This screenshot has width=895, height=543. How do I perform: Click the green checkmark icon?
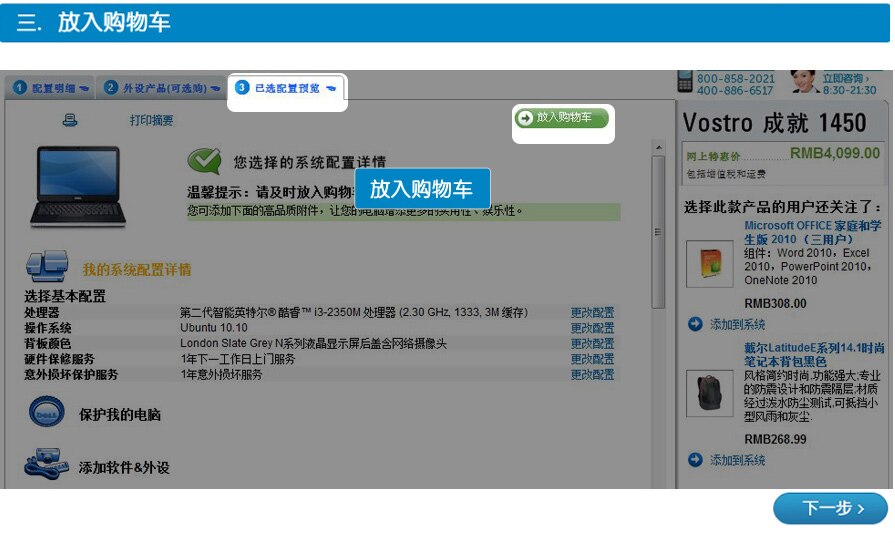[204, 161]
